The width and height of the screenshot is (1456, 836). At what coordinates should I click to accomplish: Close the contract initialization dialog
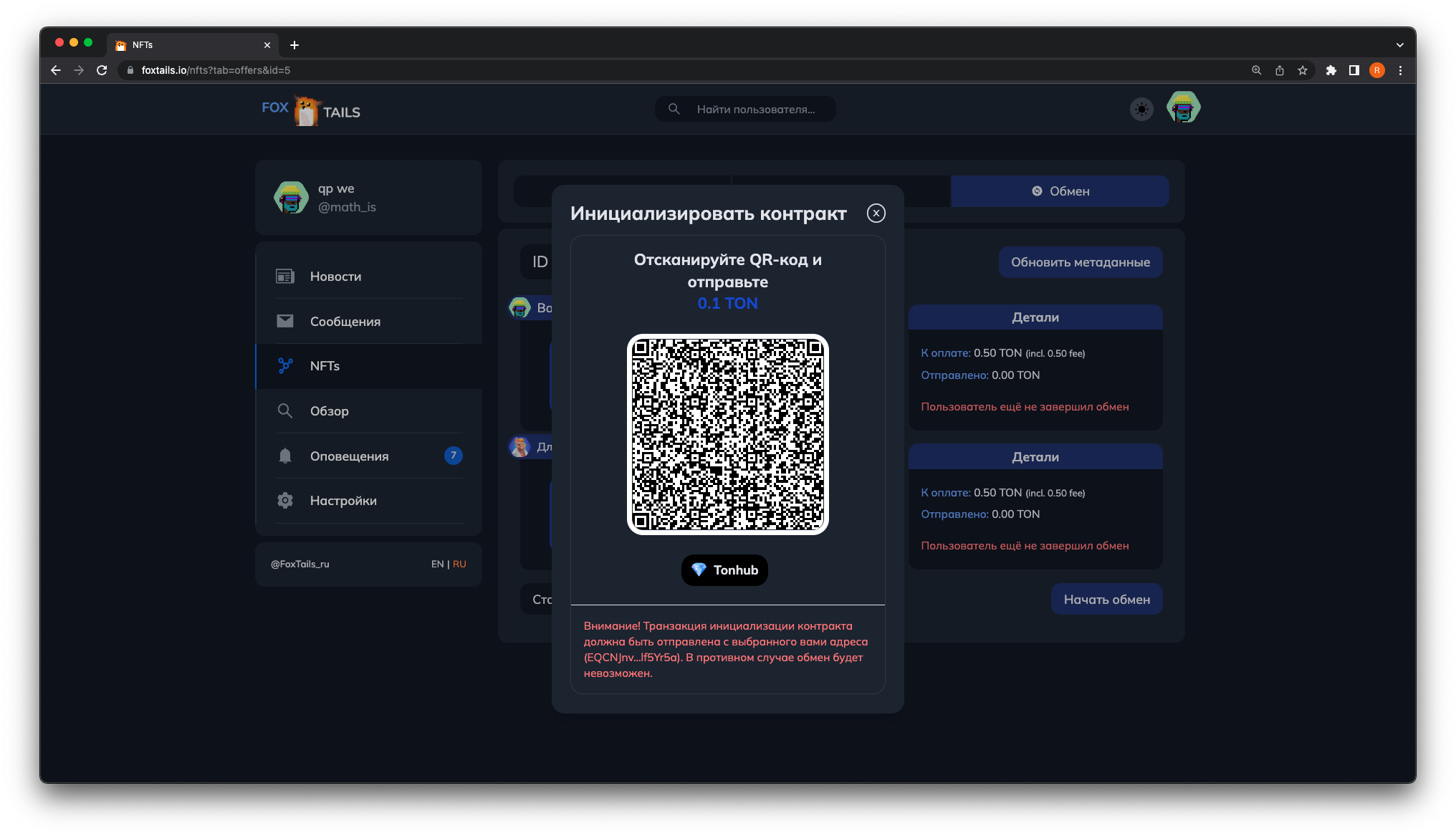point(876,213)
